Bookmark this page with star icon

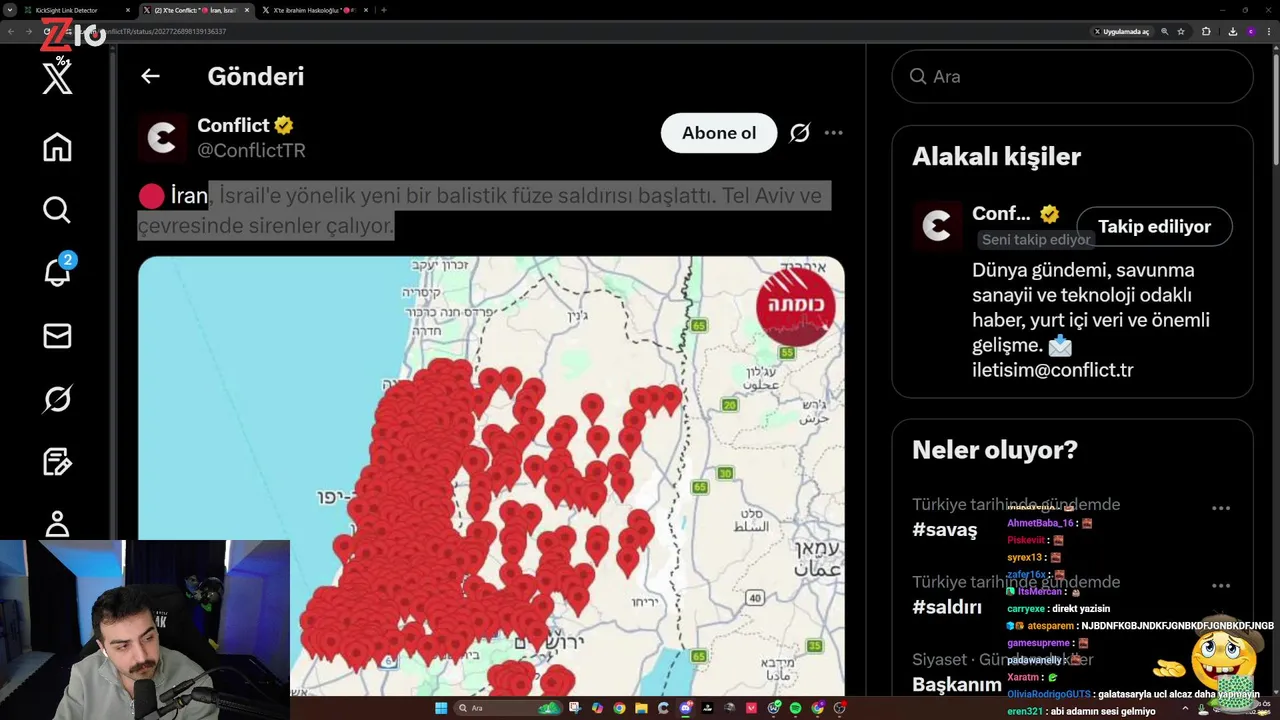(1181, 32)
